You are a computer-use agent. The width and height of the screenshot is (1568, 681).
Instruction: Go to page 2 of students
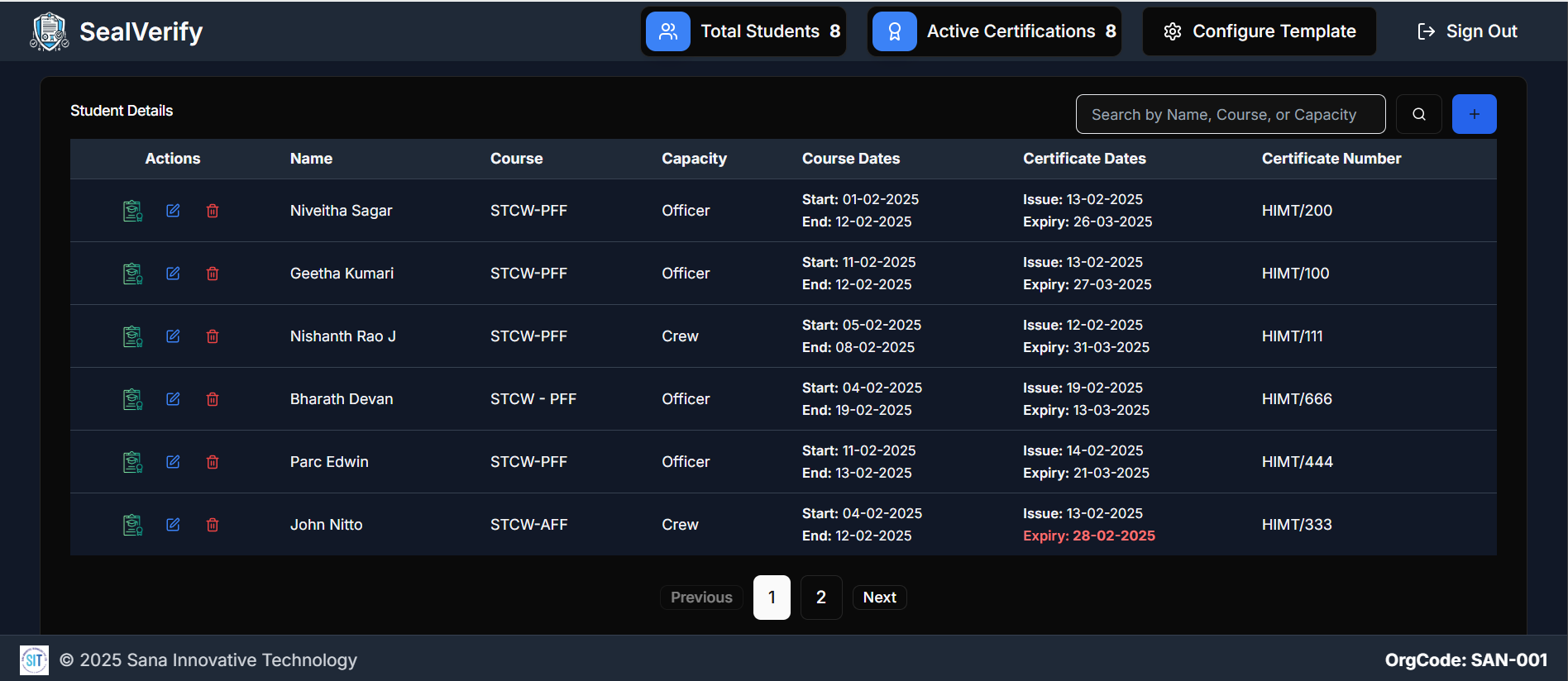[x=820, y=598]
